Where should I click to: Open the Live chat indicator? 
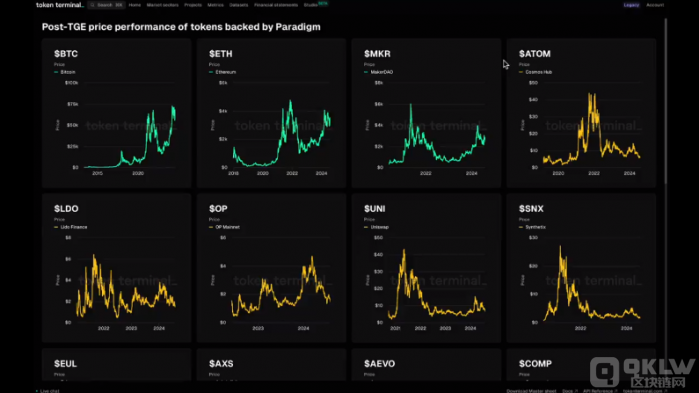coord(48,391)
